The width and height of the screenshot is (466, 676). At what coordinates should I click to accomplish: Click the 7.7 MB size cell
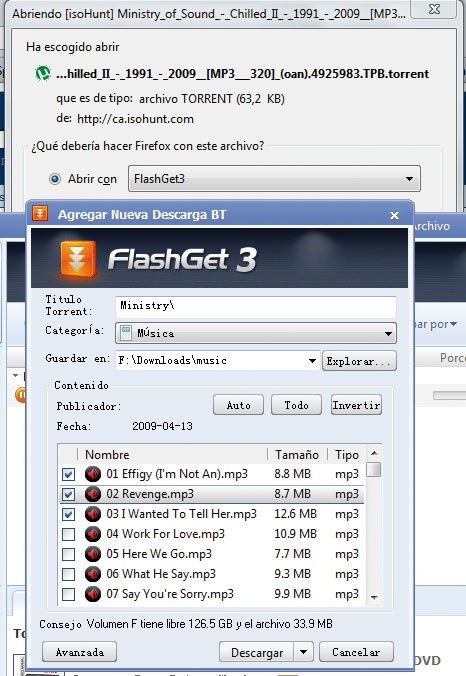coord(292,554)
